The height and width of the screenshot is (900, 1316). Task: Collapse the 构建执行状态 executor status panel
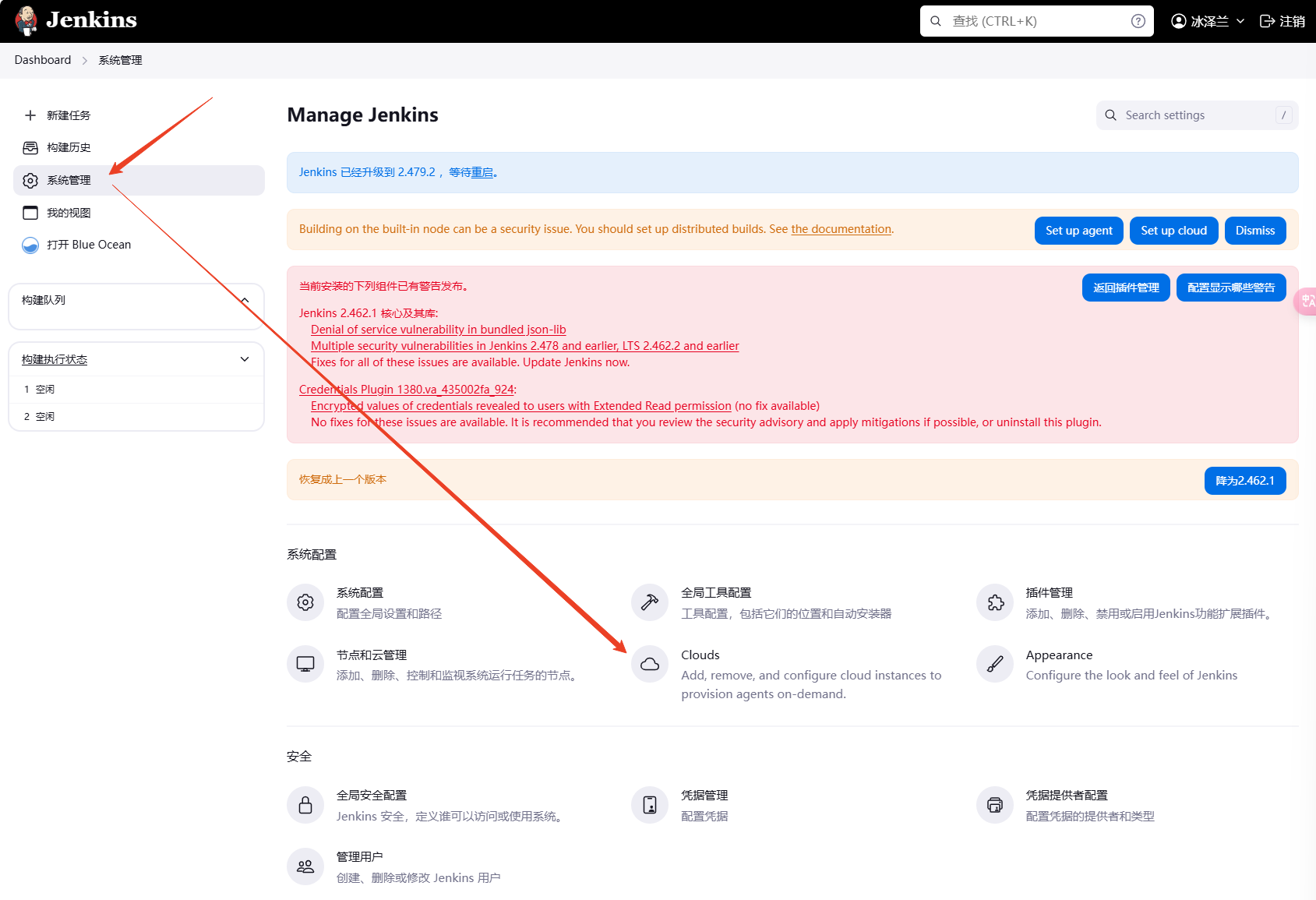click(x=245, y=359)
